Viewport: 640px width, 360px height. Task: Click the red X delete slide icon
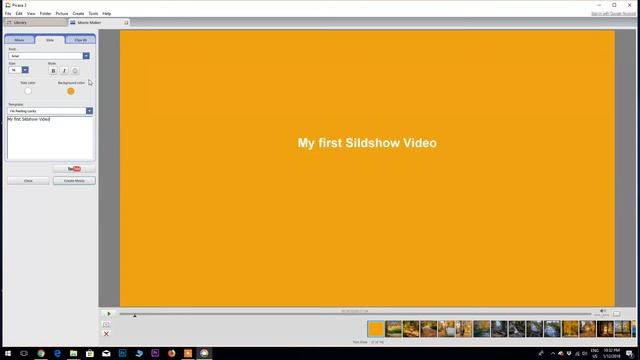106,334
